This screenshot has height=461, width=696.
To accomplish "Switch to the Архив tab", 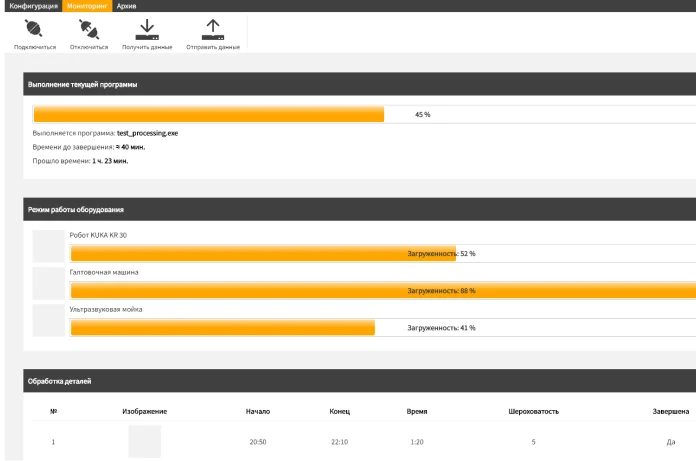I will 127,6.
